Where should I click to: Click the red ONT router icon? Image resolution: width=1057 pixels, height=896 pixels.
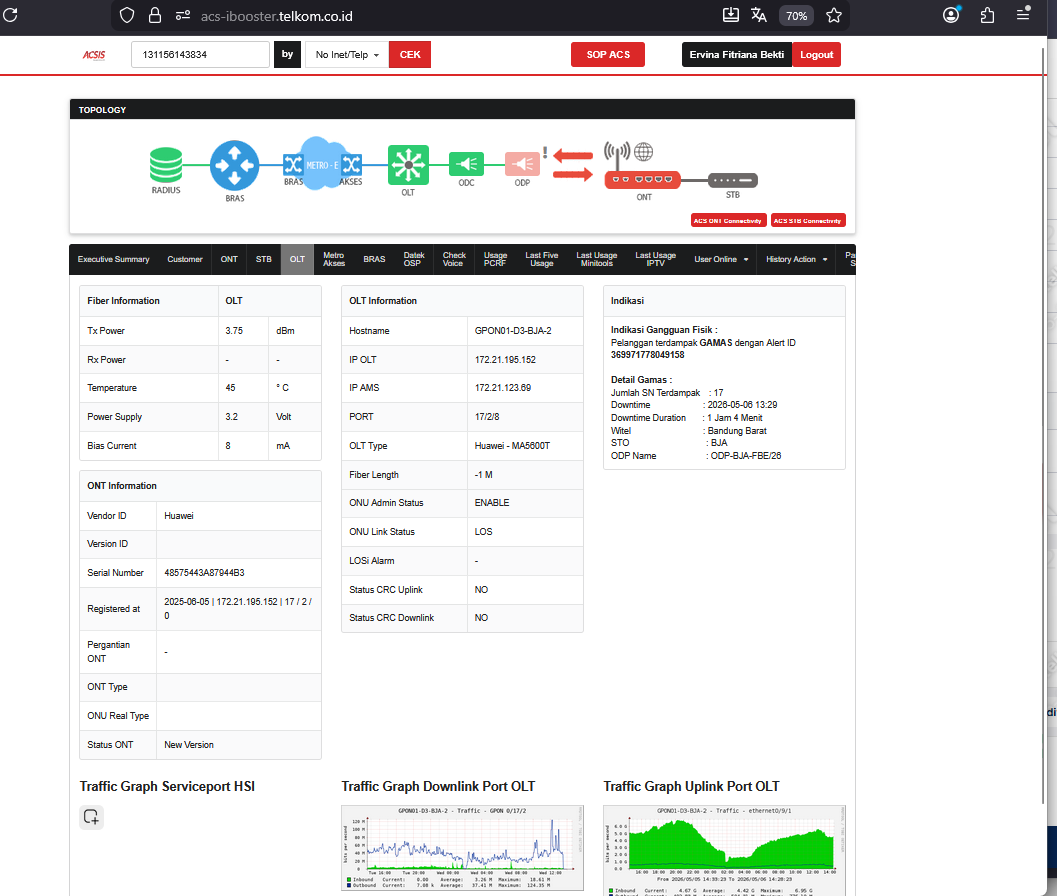(642, 179)
